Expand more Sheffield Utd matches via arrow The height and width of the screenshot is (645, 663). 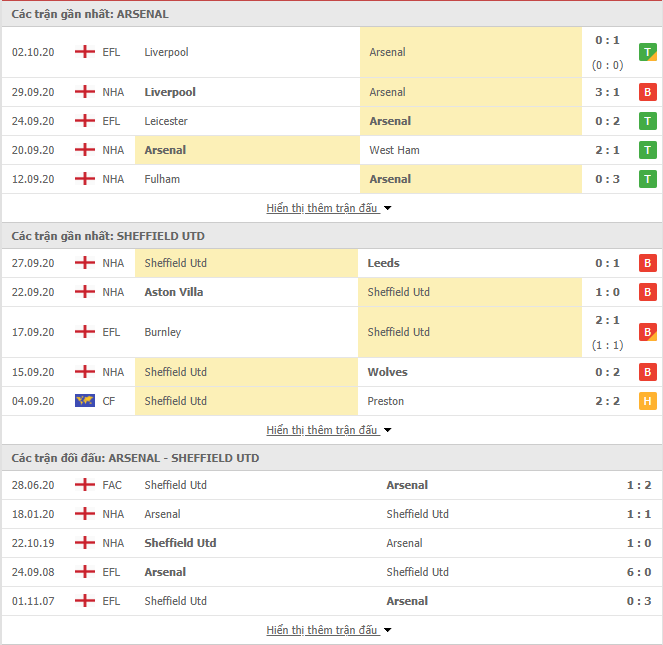tap(387, 430)
